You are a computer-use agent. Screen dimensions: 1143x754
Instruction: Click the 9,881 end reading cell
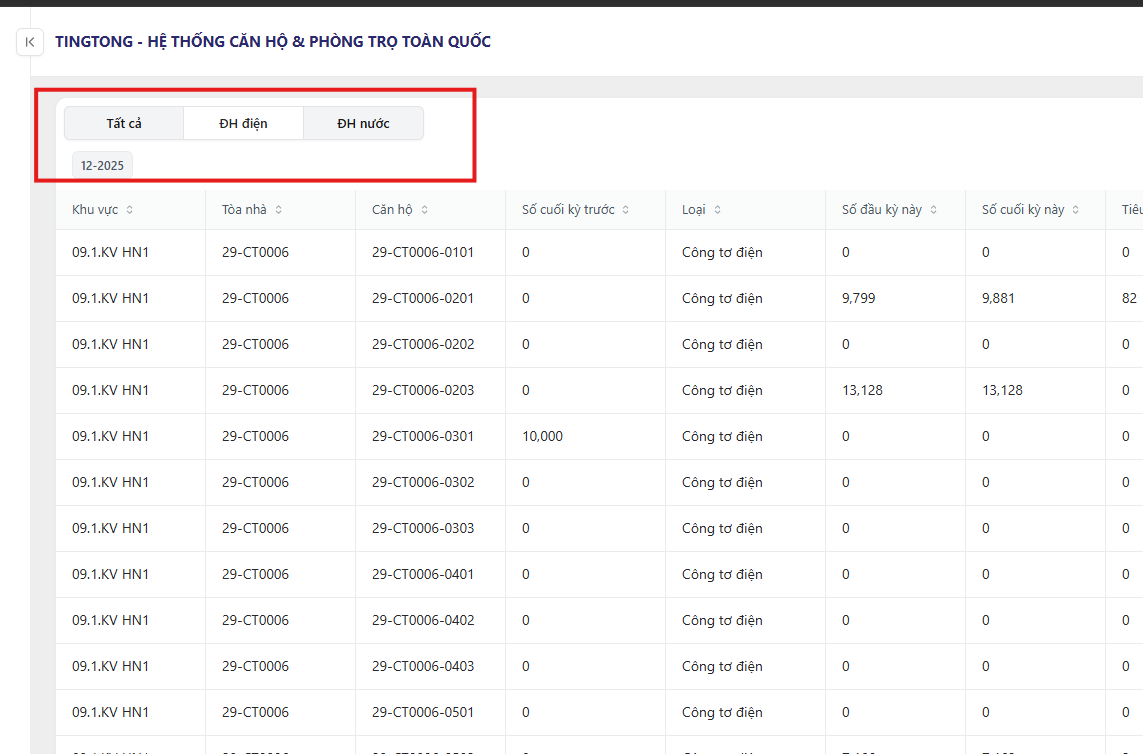pyautogui.click(x=998, y=298)
